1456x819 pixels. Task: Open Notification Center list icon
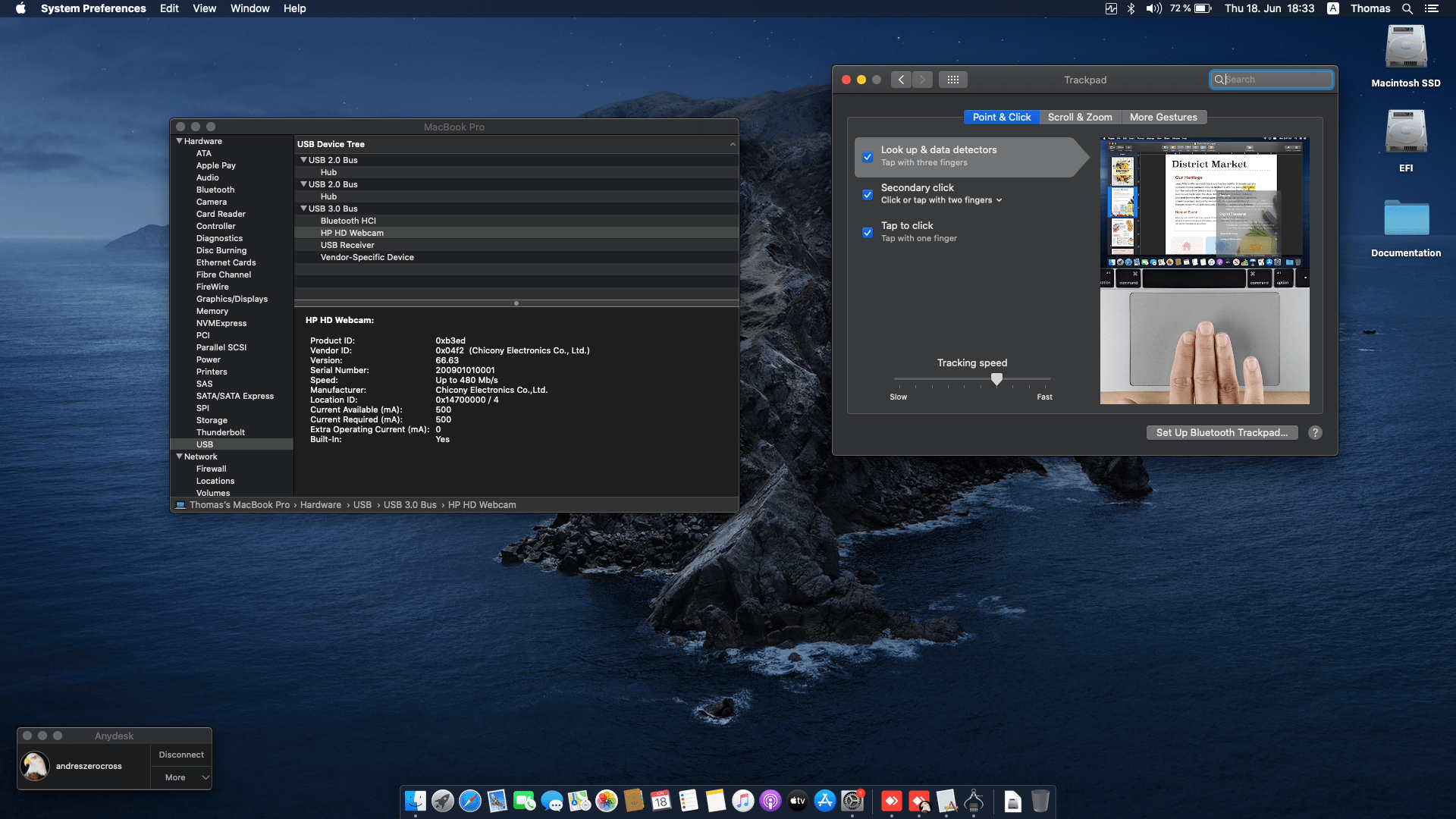1432,8
